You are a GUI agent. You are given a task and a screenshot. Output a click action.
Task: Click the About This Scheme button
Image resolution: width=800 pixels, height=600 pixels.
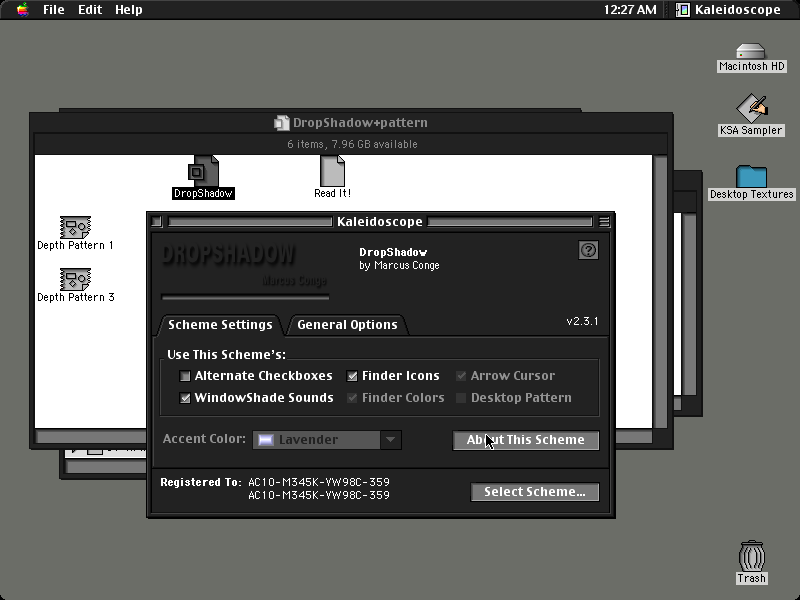click(x=526, y=440)
